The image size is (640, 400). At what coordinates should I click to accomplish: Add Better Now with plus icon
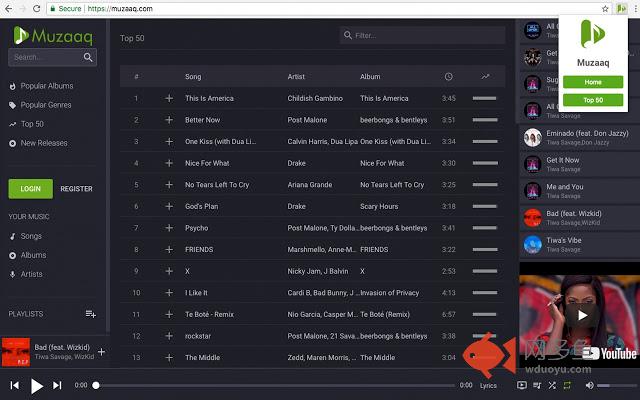coord(169,120)
